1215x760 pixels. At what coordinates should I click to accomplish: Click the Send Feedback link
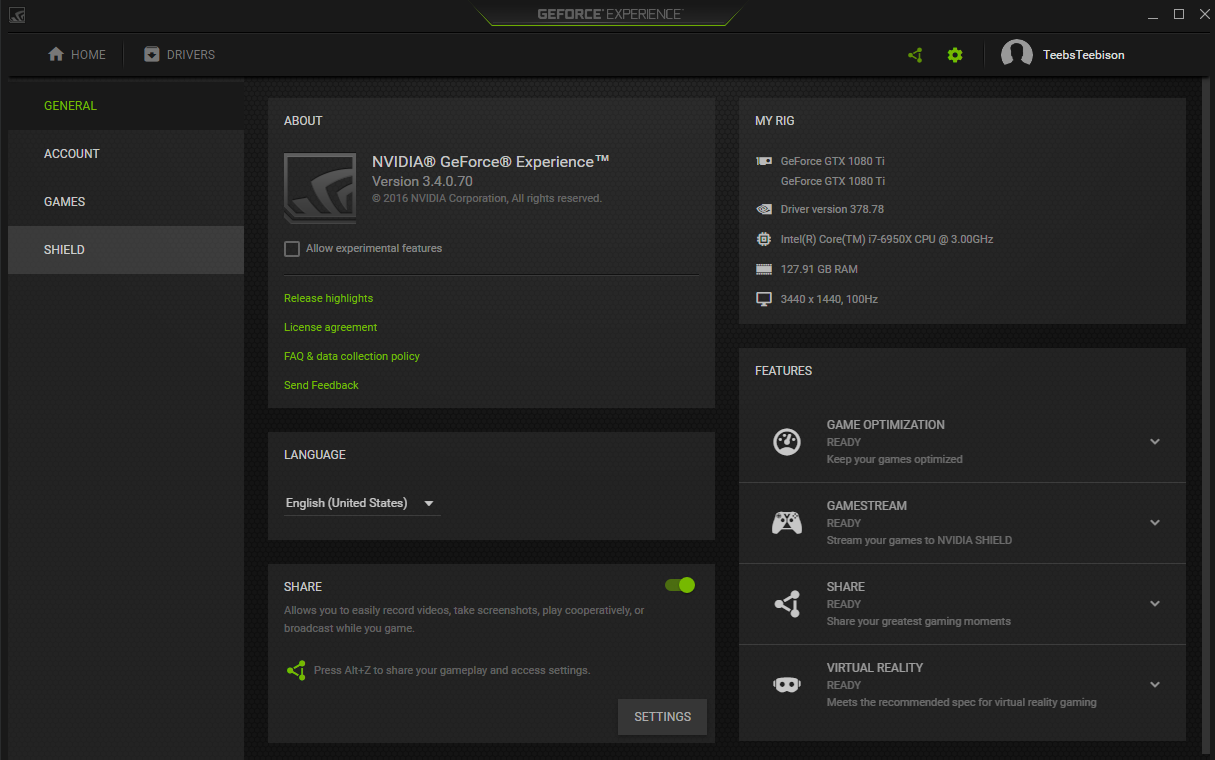pyautogui.click(x=321, y=385)
